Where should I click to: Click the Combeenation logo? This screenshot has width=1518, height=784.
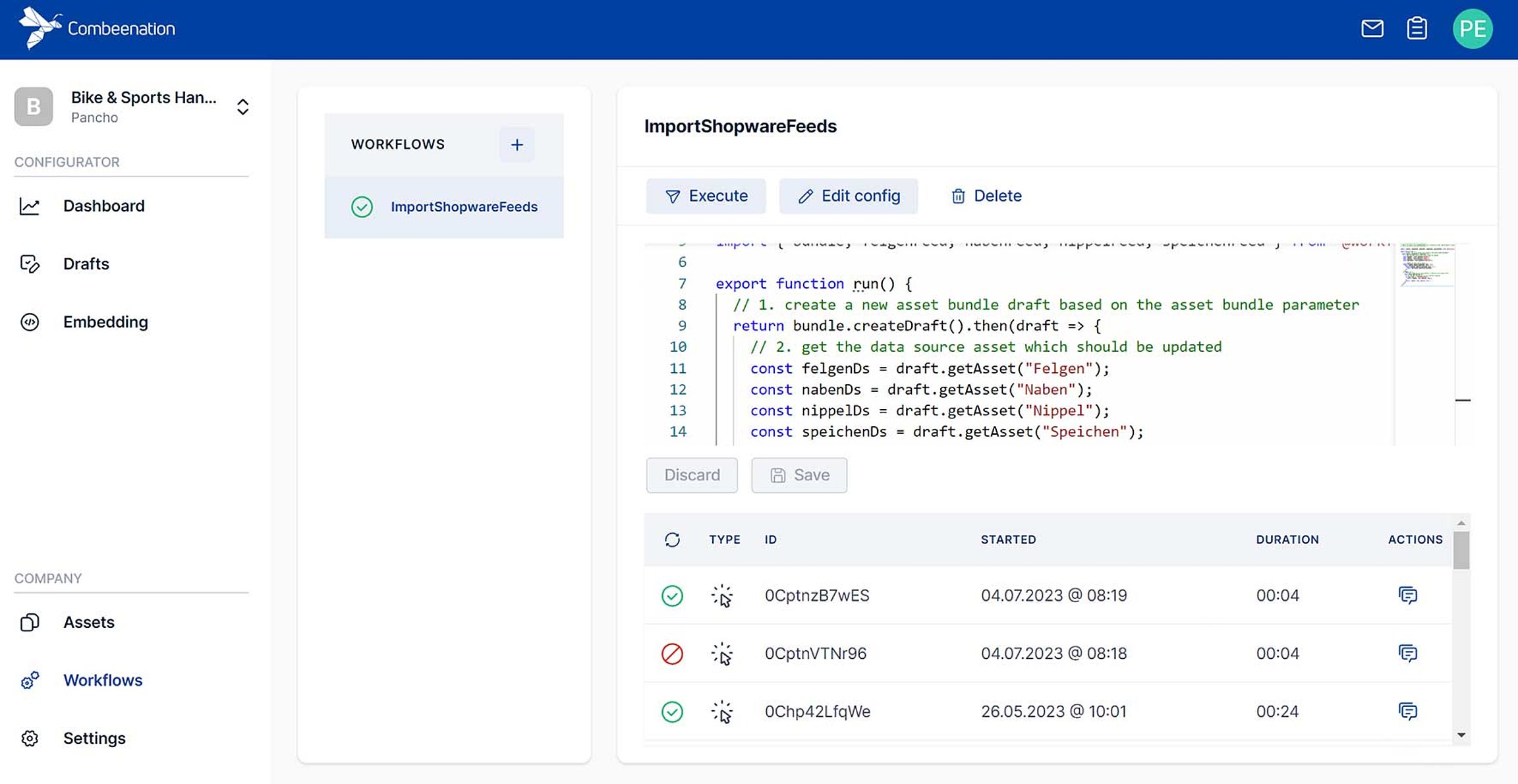[x=98, y=28]
